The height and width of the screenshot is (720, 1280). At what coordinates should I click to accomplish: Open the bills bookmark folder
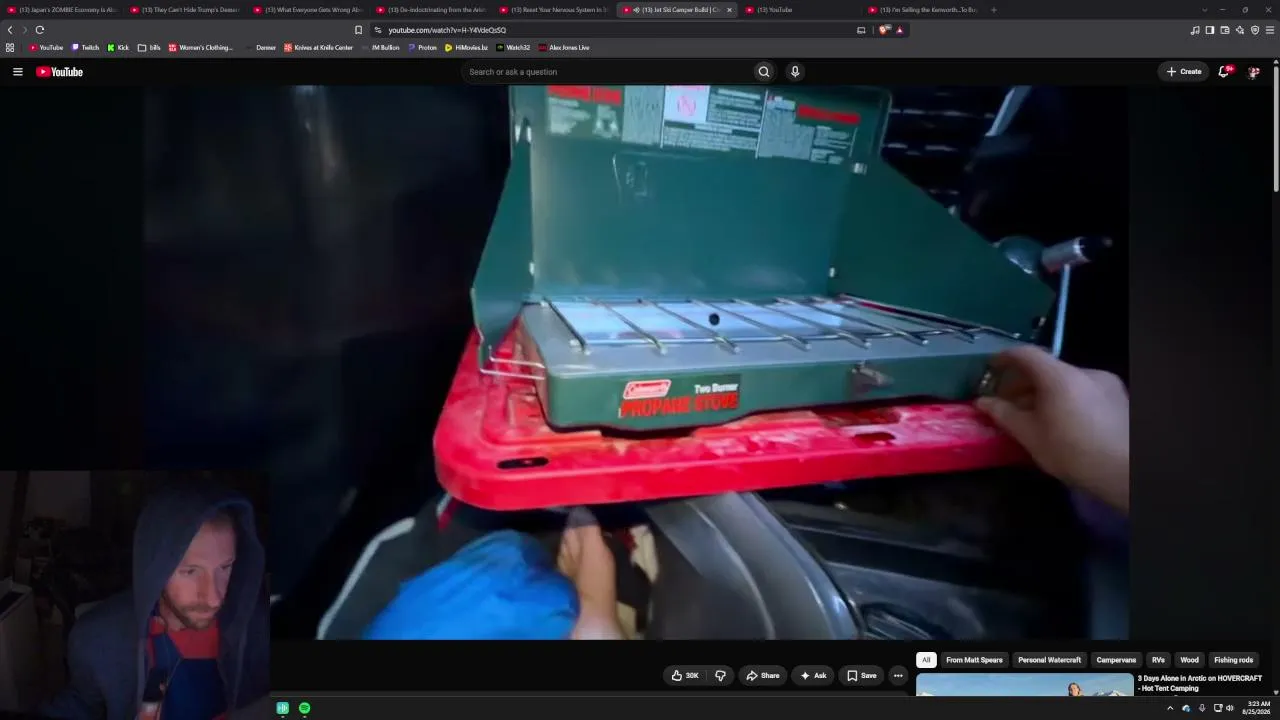tap(149, 47)
